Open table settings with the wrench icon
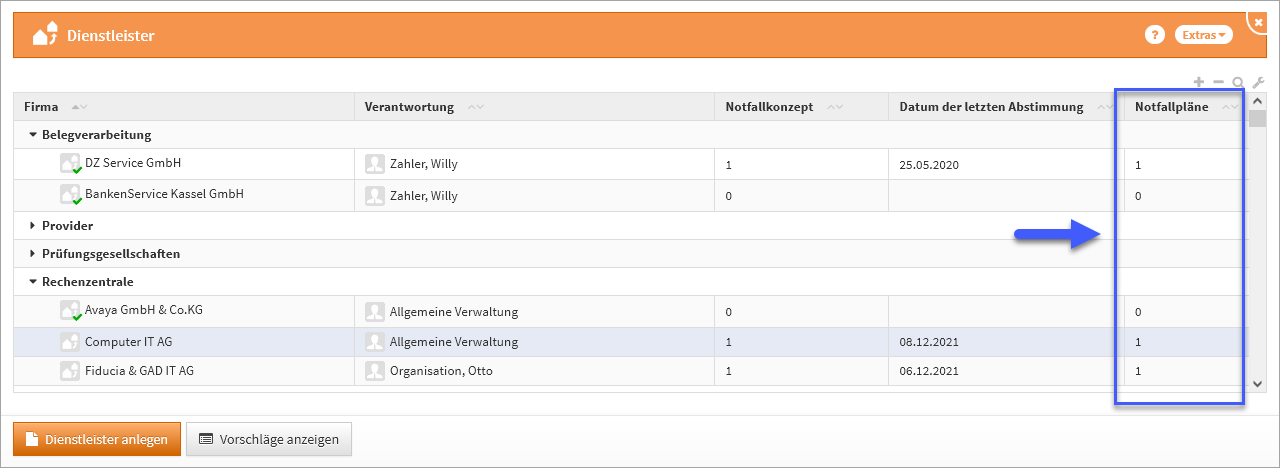Viewport: 1280px width, 468px height. [1258, 83]
